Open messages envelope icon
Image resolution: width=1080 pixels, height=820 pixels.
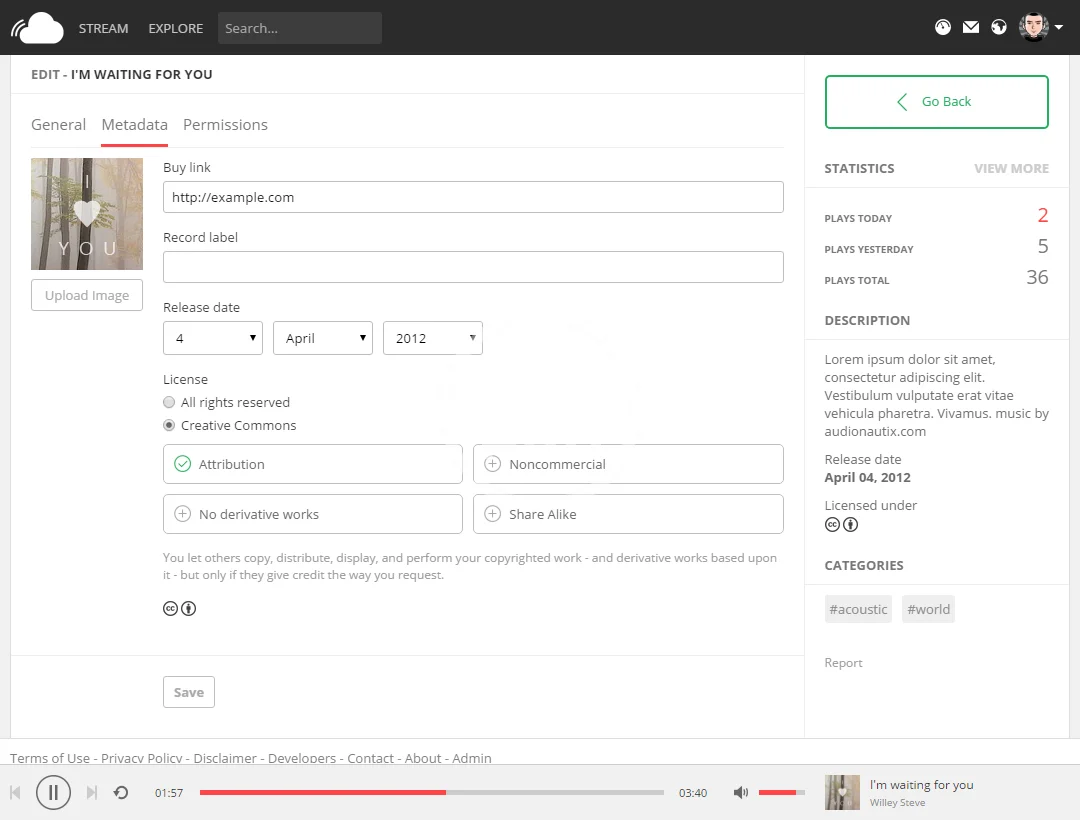coord(971,28)
